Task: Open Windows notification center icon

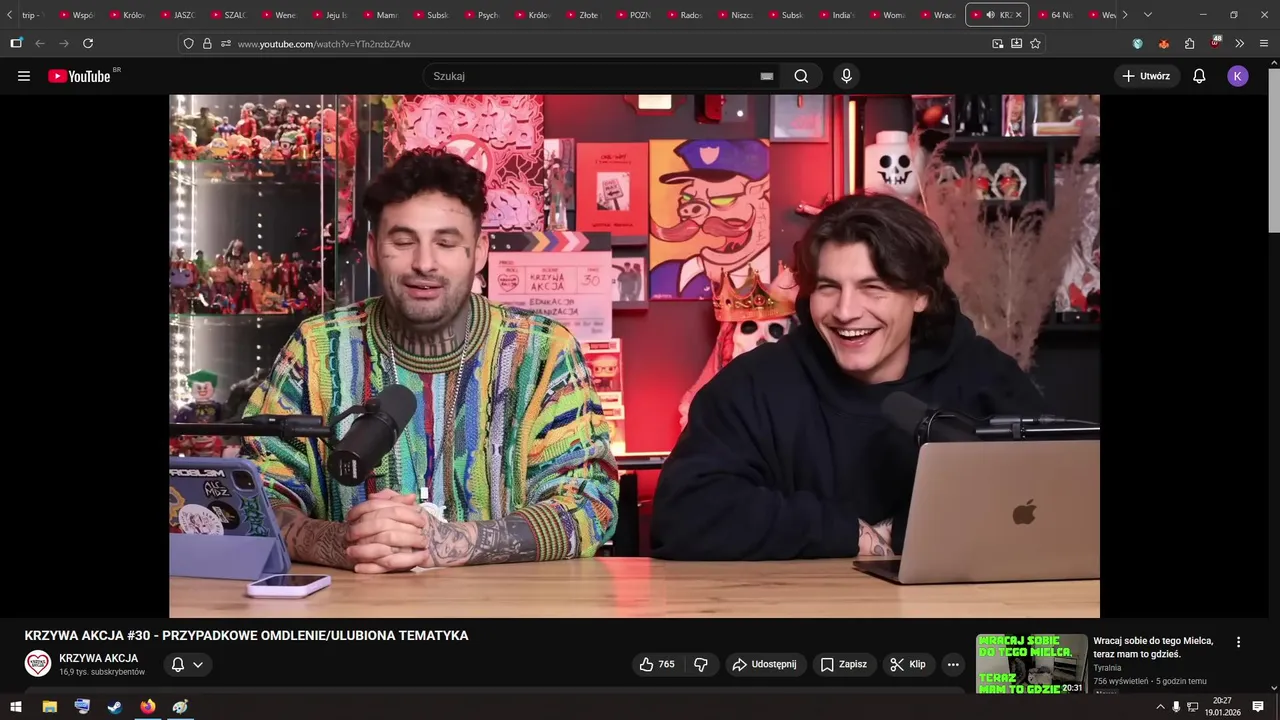Action: point(1258,707)
